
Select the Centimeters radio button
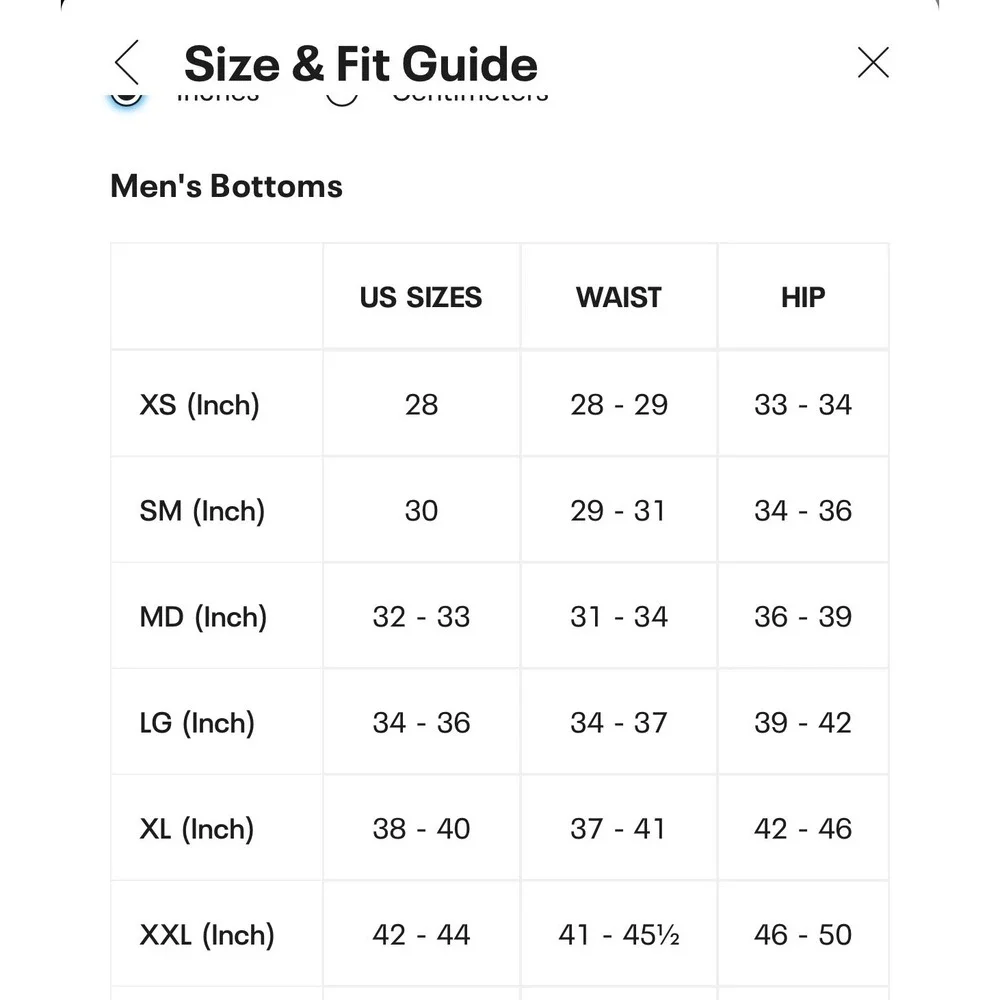click(342, 98)
